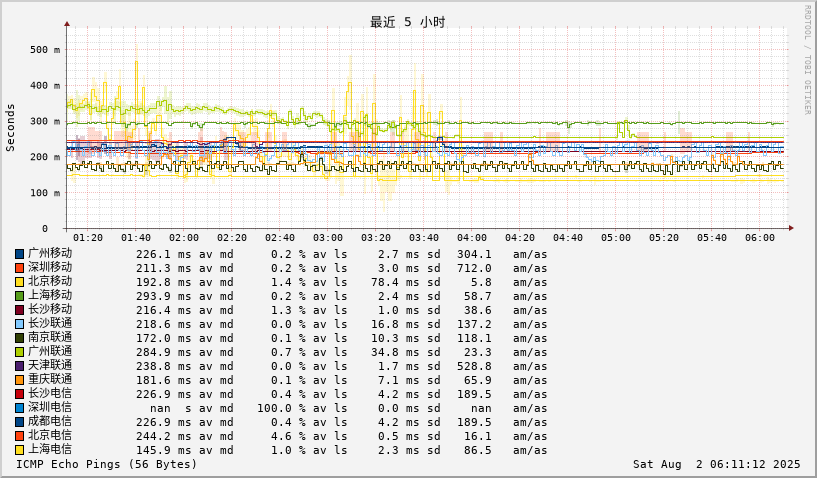The height and width of the screenshot is (478, 817).
Task: Click the 深圳移动 orange-red legend swatch
Action: (19, 268)
